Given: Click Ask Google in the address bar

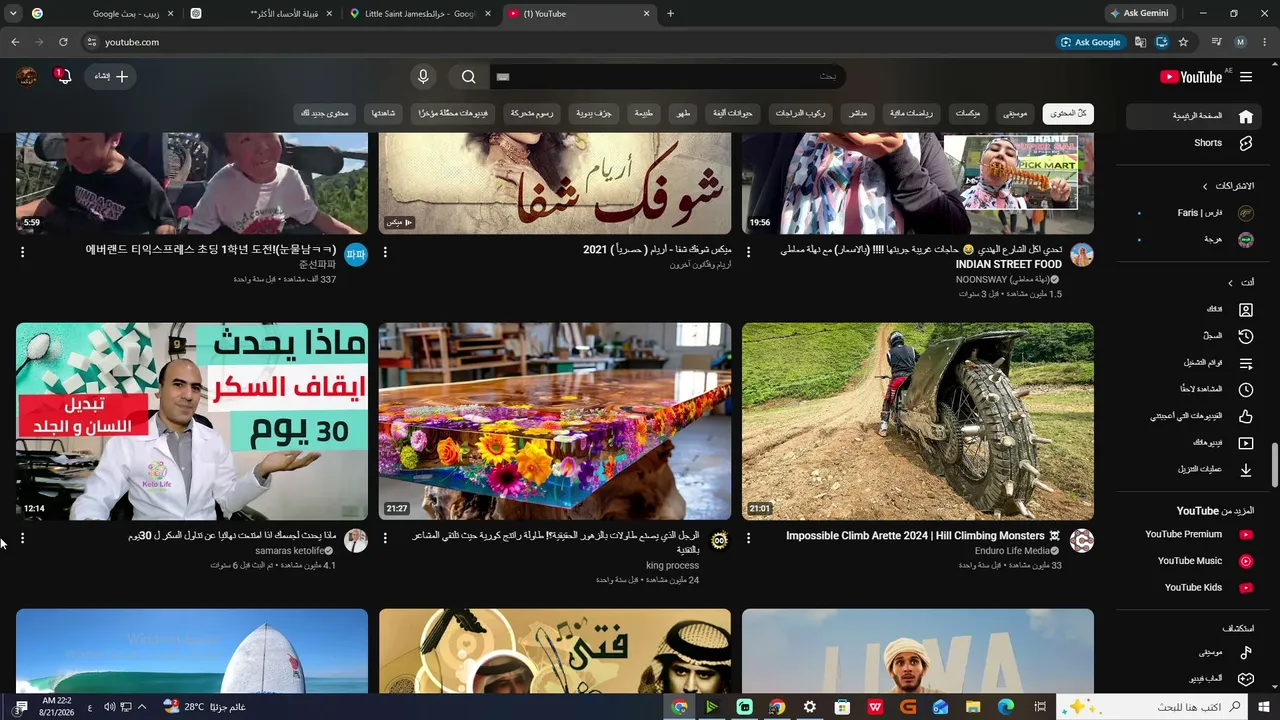Looking at the screenshot, I should pos(1091,42).
